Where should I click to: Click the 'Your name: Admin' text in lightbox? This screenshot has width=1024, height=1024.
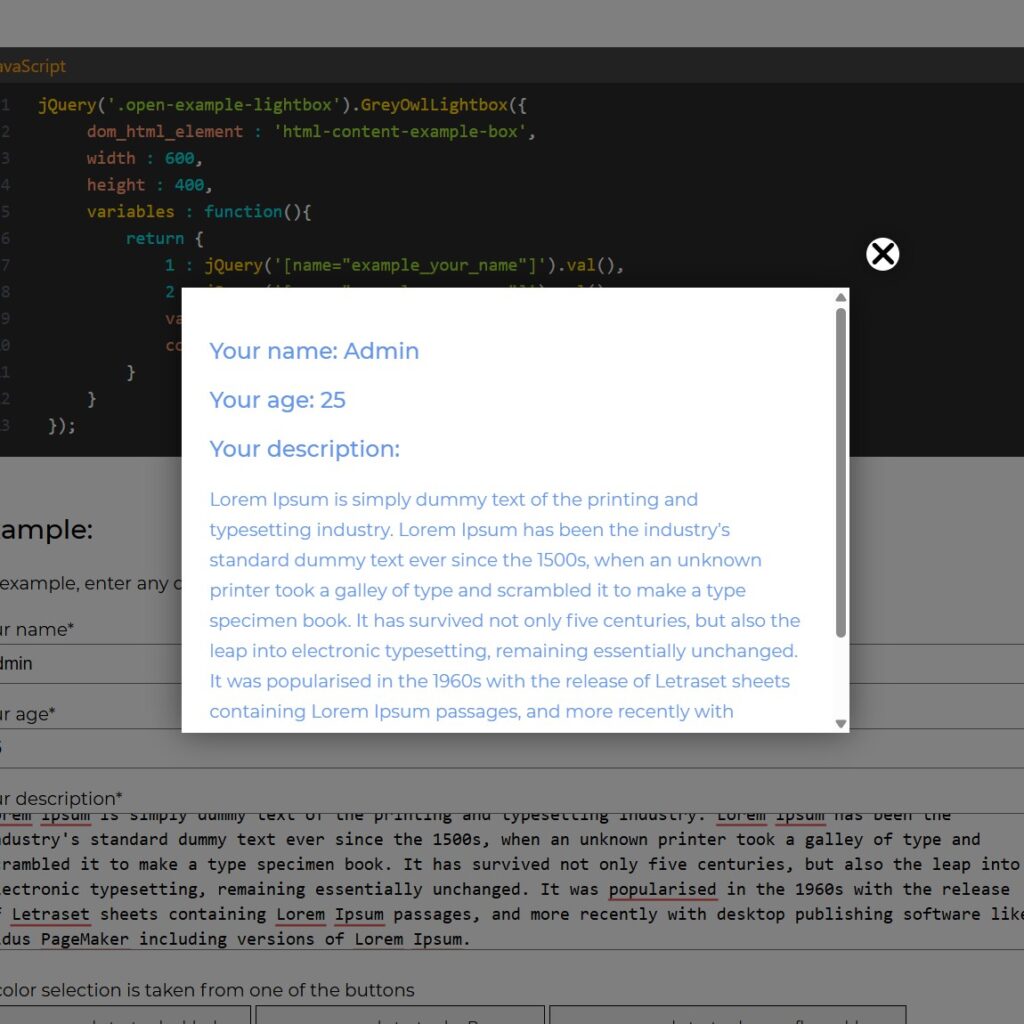(x=314, y=351)
